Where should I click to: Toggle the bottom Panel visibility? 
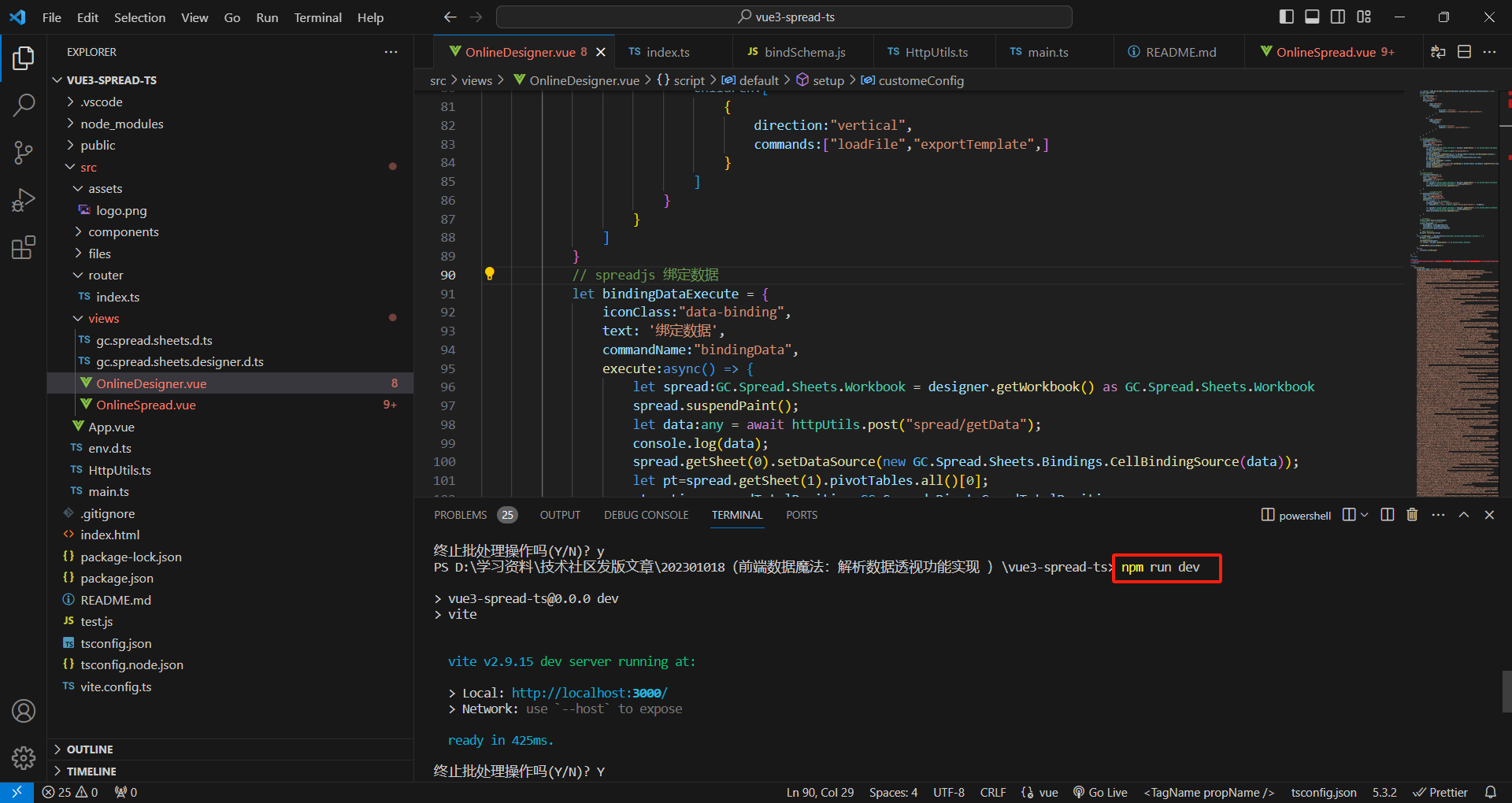[1312, 17]
